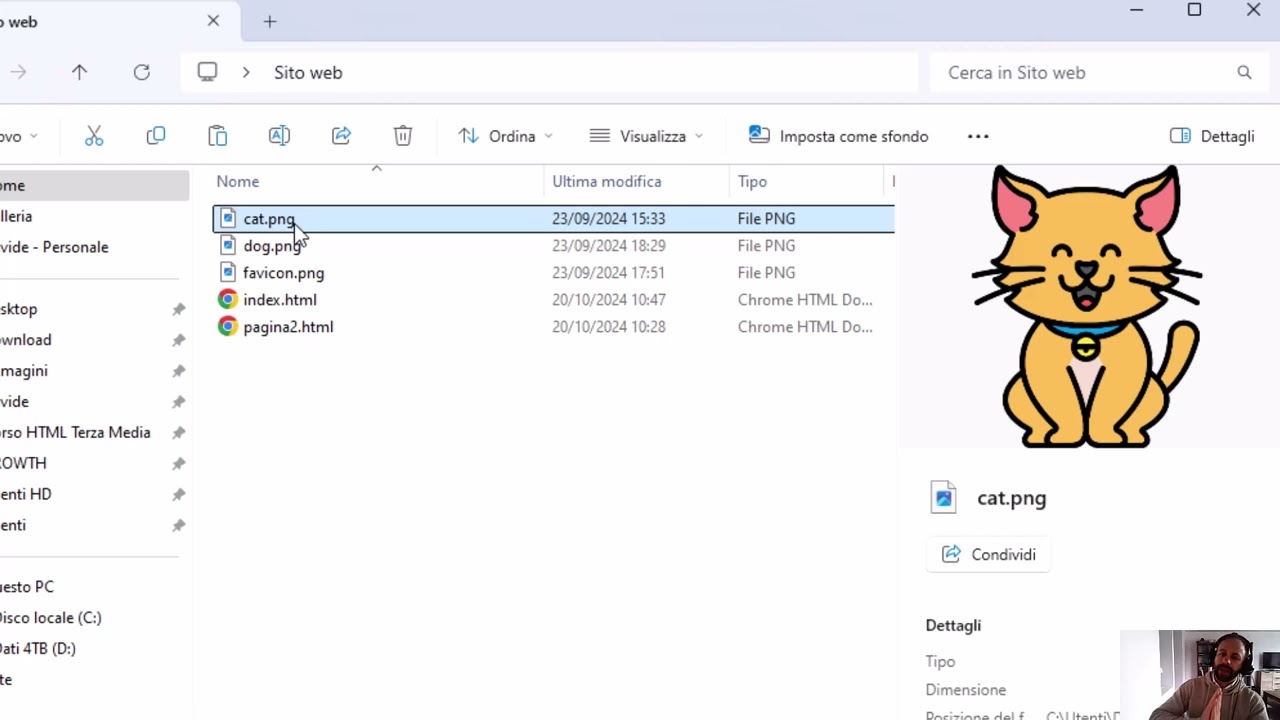The width and height of the screenshot is (1280, 720).
Task: Click Imposta come sfondo in the toolbar
Action: click(838, 136)
